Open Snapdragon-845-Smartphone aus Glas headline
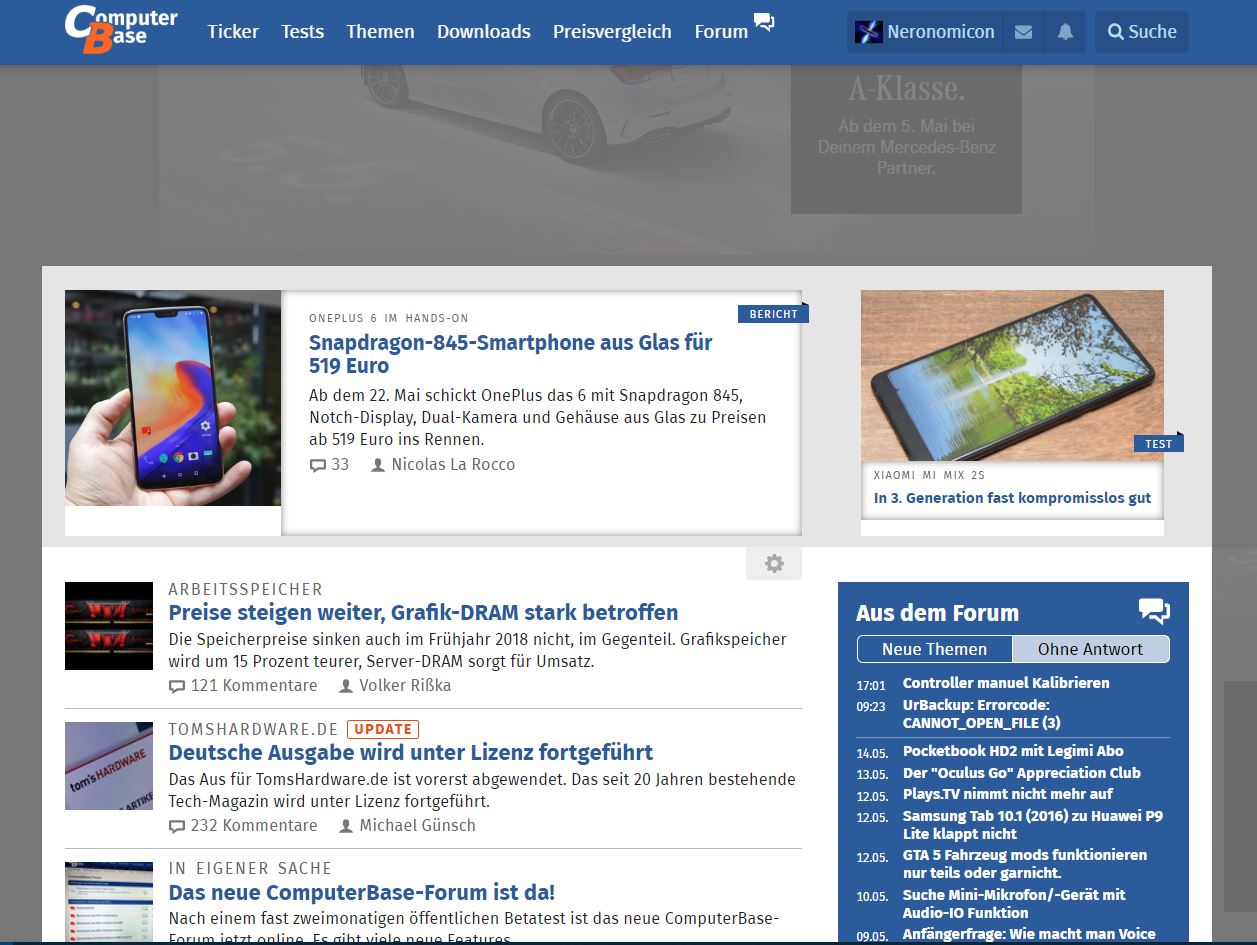The image size is (1257, 945). tap(511, 354)
